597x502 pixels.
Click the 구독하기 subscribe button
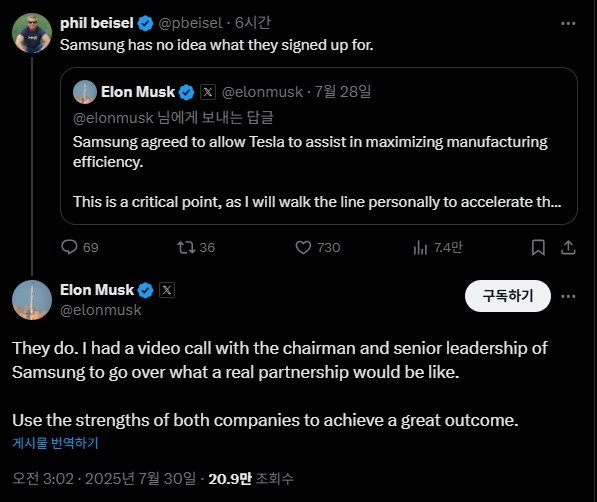(x=508, y=296)
